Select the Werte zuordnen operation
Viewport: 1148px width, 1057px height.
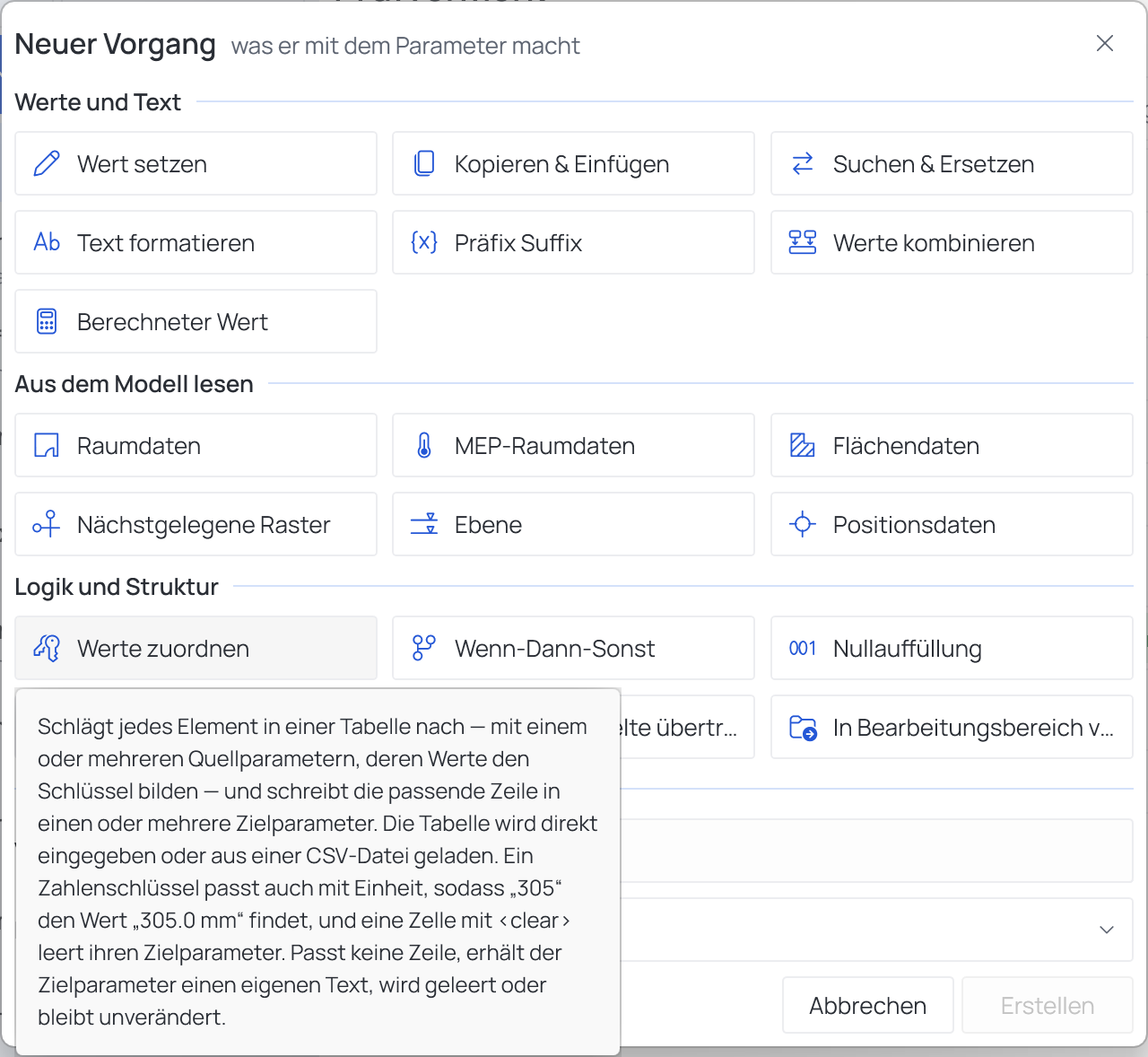[x=196, y=648]
